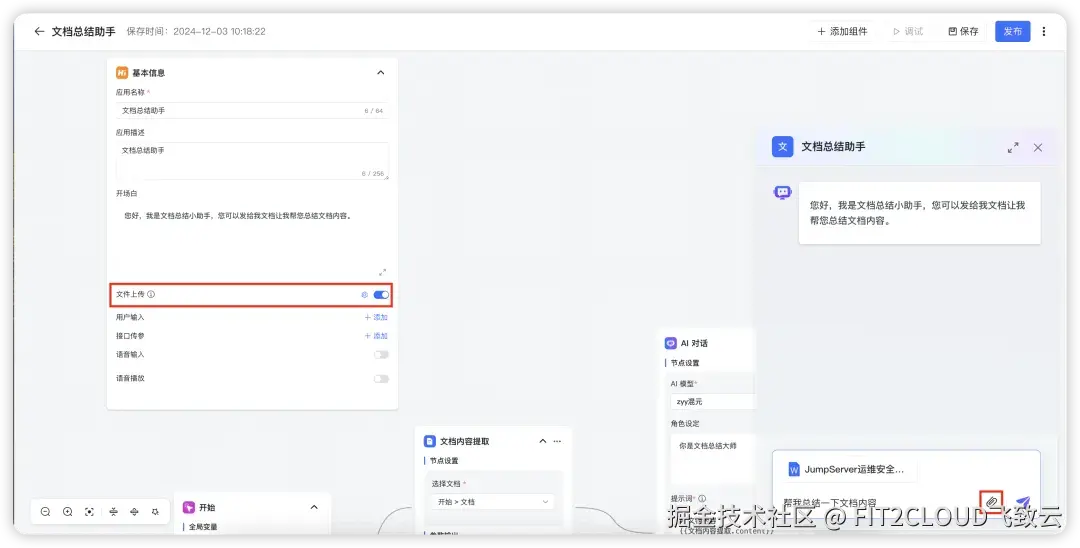Zoom in the canvas
The image size is (1080, 548).
(x=68, y=512)
